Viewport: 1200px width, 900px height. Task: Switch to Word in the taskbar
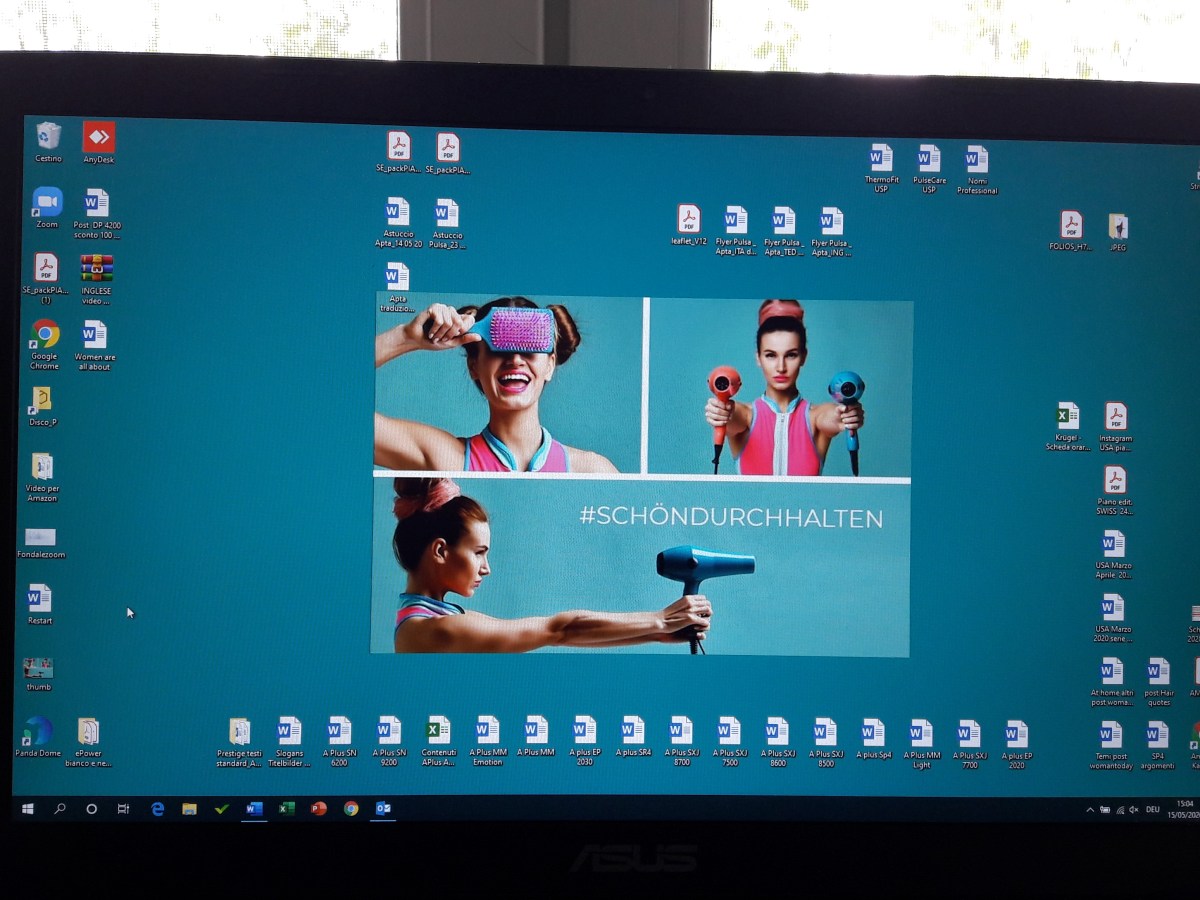254,808
